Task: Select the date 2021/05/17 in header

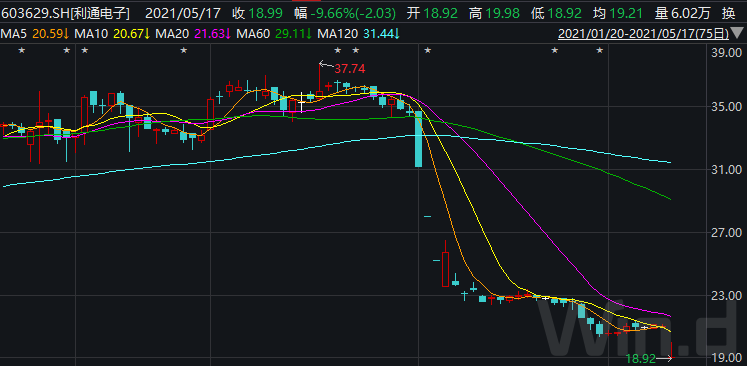Action: click(x=183, y=14)
